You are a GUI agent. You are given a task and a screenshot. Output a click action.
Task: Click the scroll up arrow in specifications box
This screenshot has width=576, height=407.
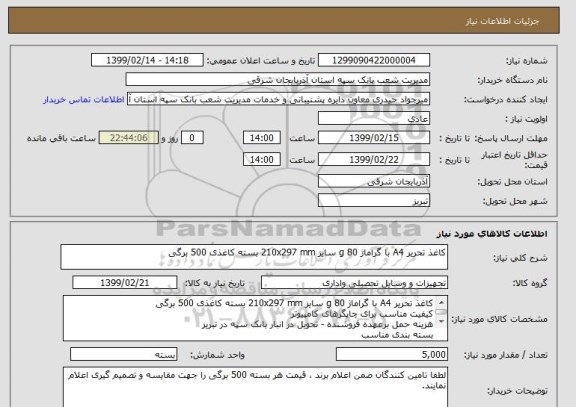tap(441, 303)
